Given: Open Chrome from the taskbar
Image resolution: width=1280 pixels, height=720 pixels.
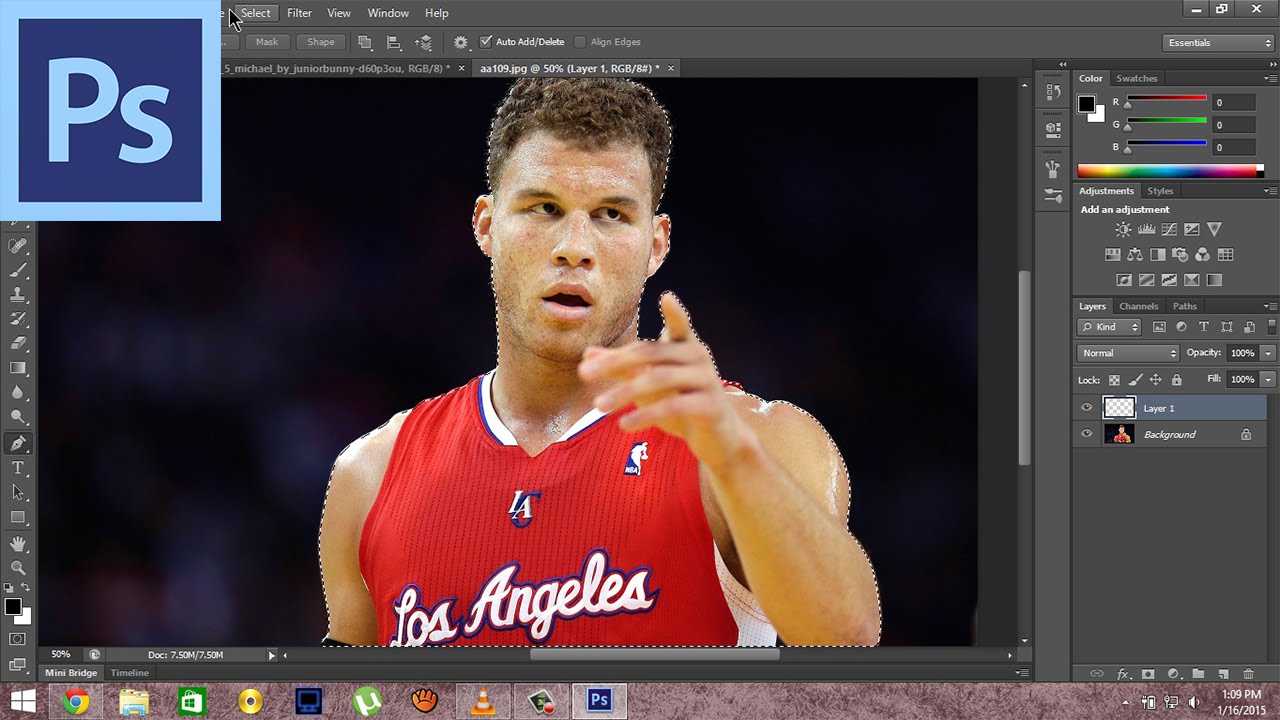Looking at the screenshot, I should pos(76,702).
